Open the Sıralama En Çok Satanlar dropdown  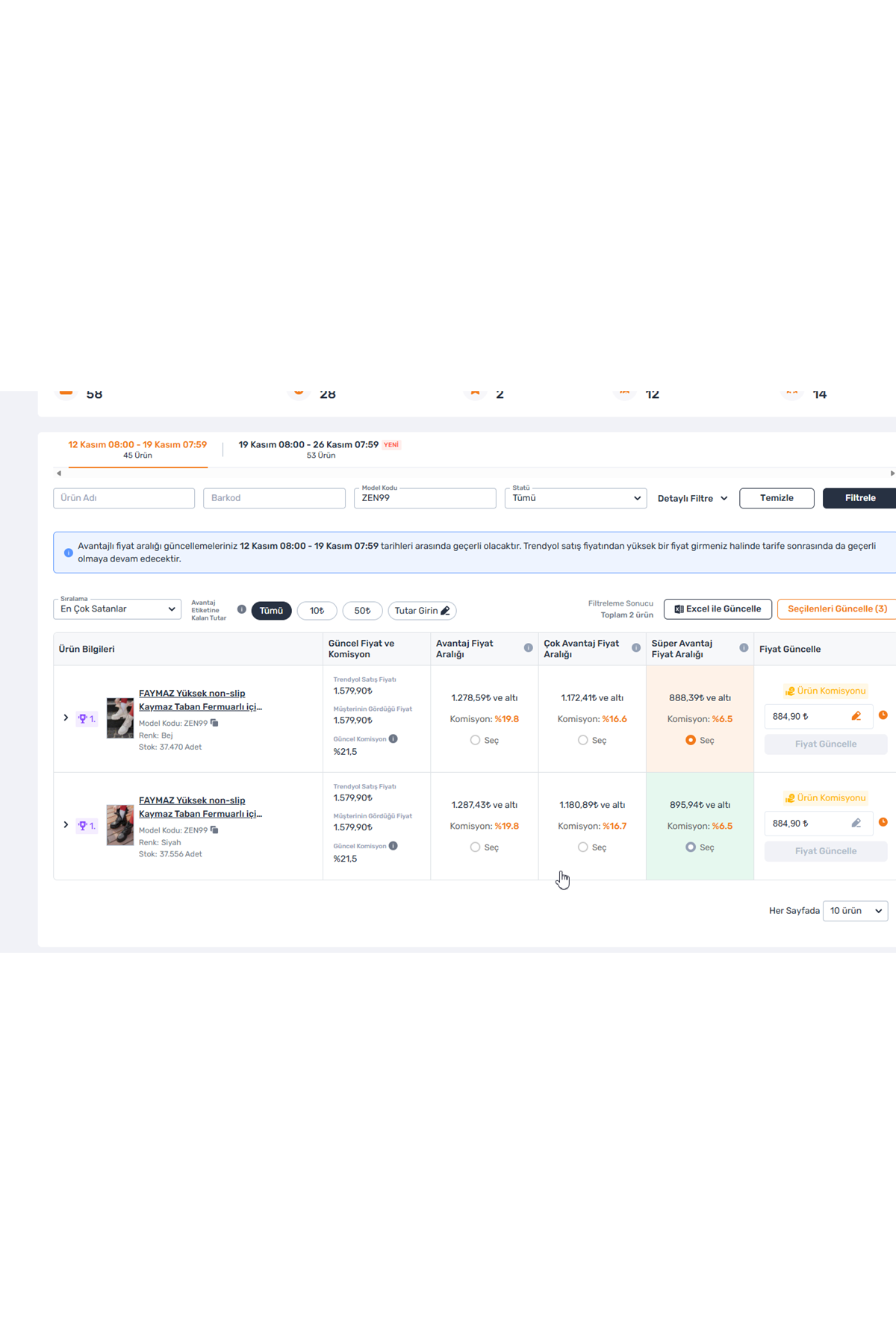pyautogui.click(x=117, y=609)
